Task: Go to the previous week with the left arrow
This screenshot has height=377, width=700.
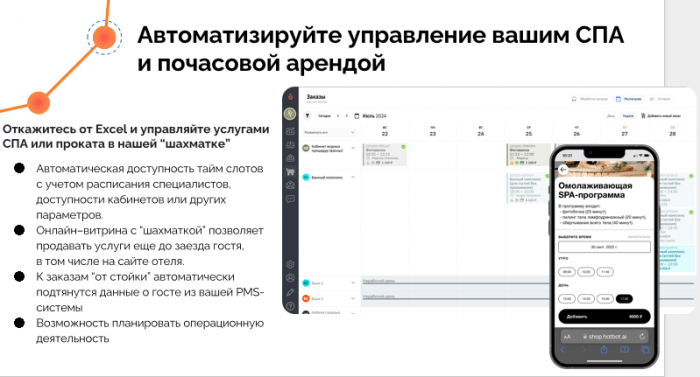Action: (338, 116)
